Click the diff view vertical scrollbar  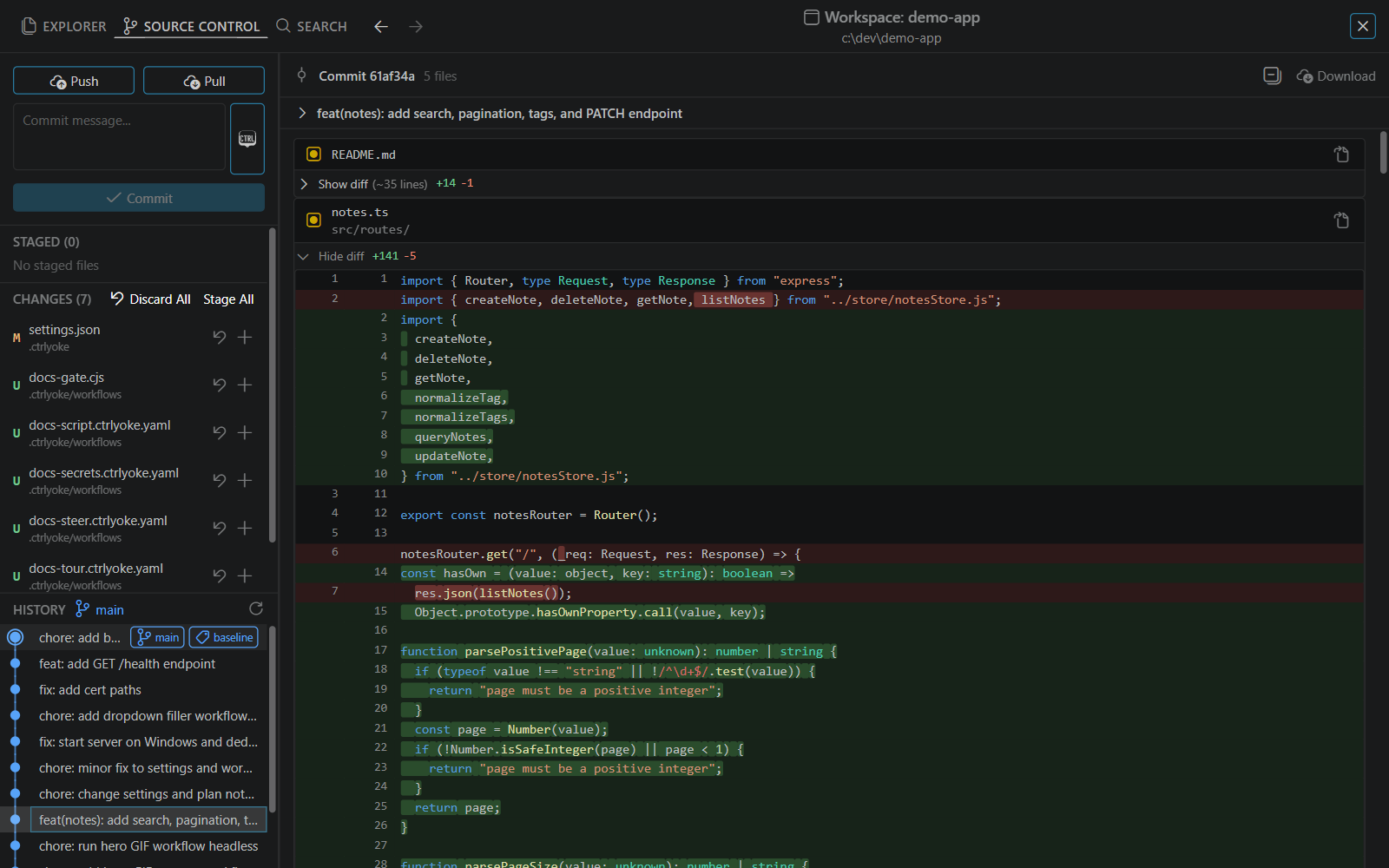tap(1383, 152)
